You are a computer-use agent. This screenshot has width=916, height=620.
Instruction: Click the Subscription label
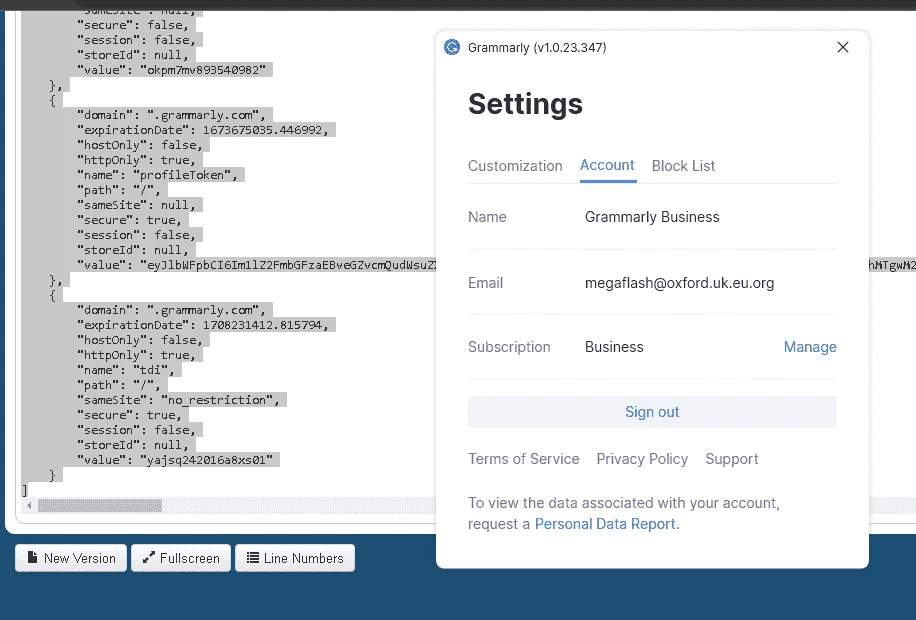509,347
